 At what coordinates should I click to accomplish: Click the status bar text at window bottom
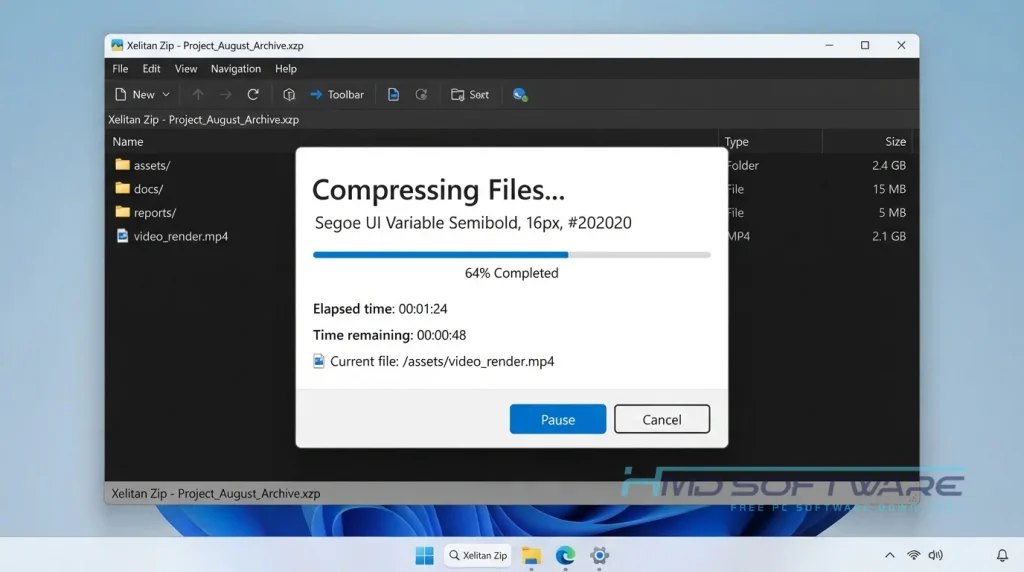[216, 494]
